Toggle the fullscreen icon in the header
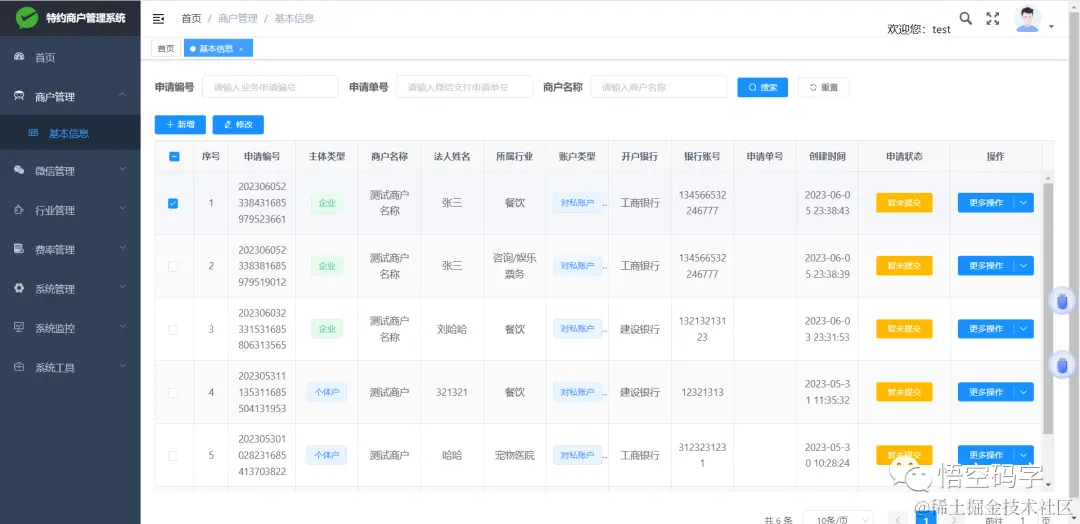1080x524 pixels. tap(993, 19)
